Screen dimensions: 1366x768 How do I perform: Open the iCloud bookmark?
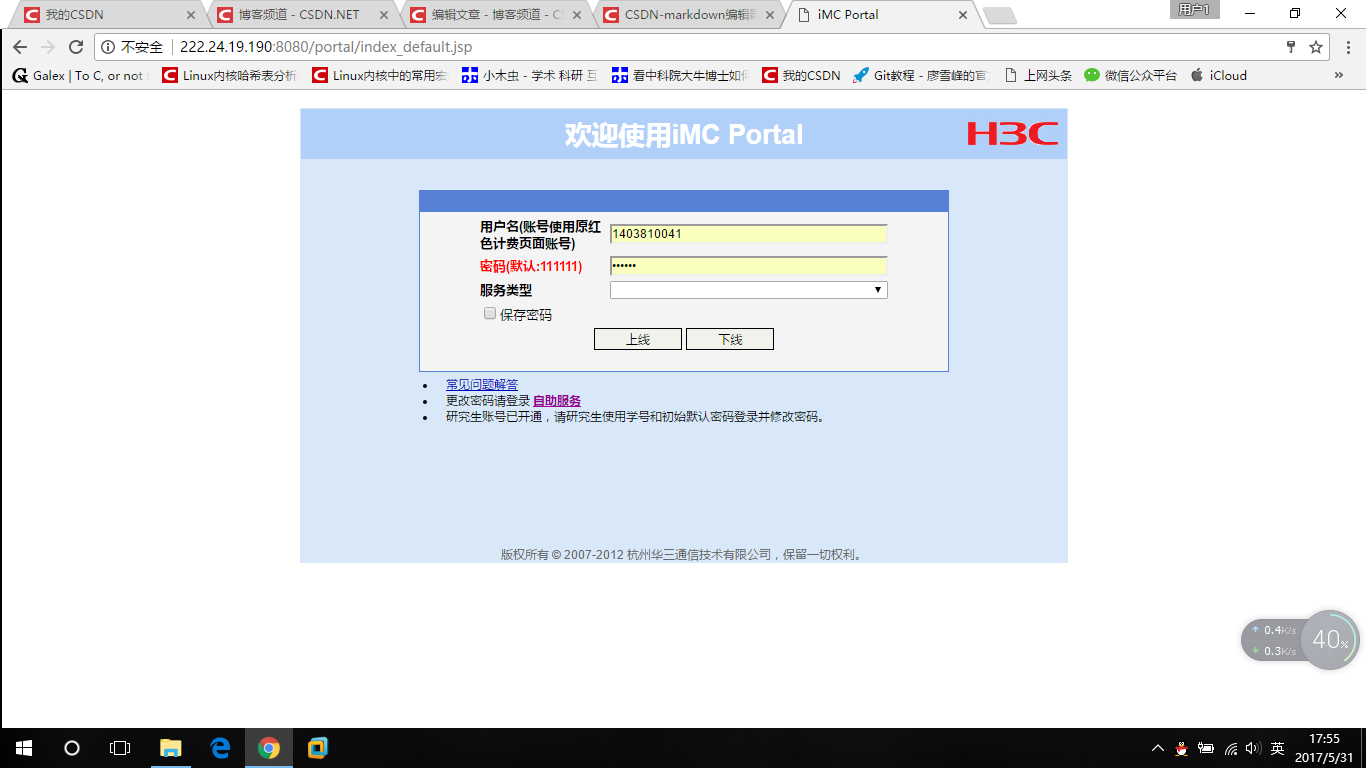[1219, 75]
